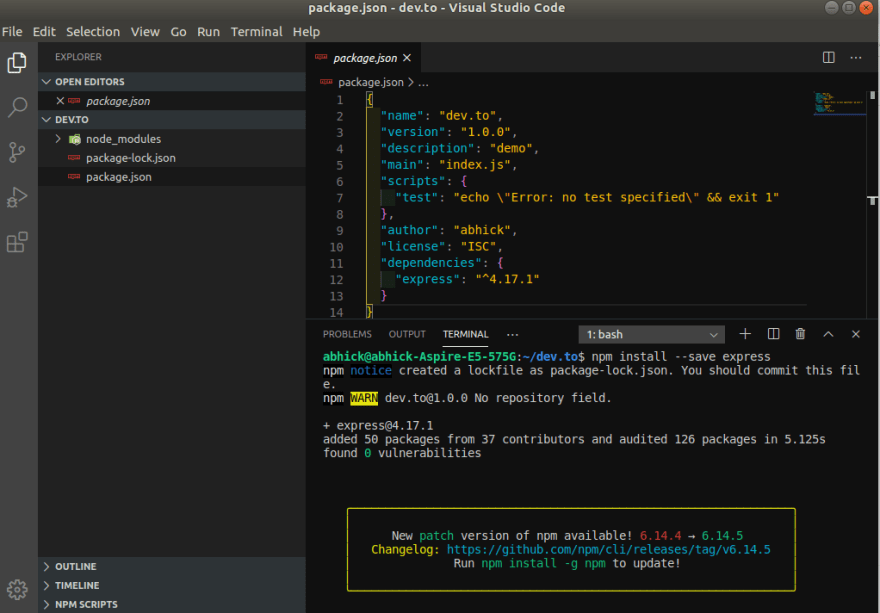This screenshot has width=880, height=613.
Task: Split the terminal panel
Action: click(x=773, y=334)
